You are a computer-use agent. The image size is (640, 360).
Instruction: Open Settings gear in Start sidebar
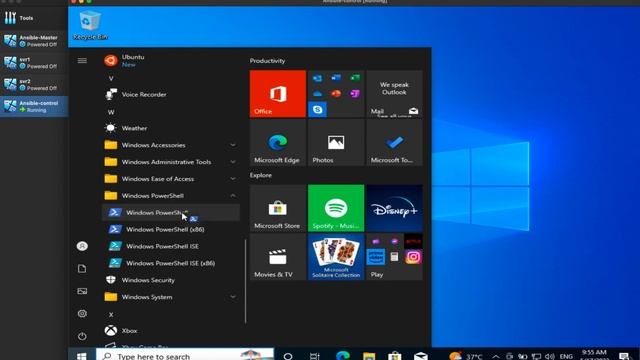pyautogui.click(x=82, y=313)
